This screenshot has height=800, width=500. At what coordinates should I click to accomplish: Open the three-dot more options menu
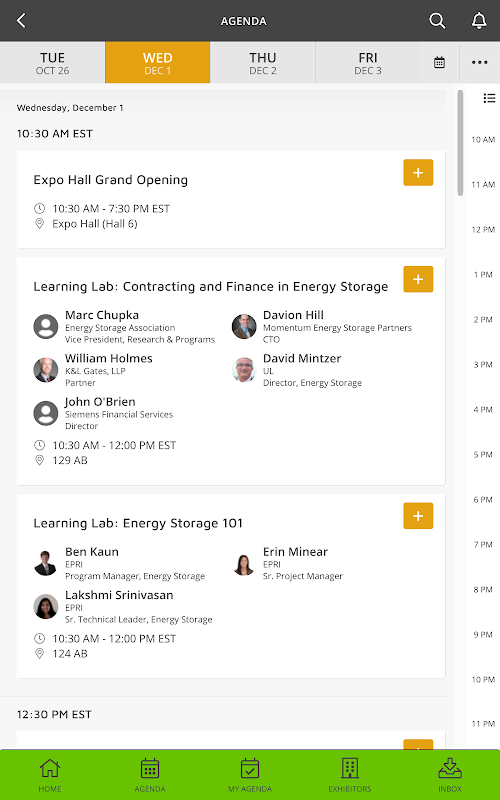click(x=480, y=62)
